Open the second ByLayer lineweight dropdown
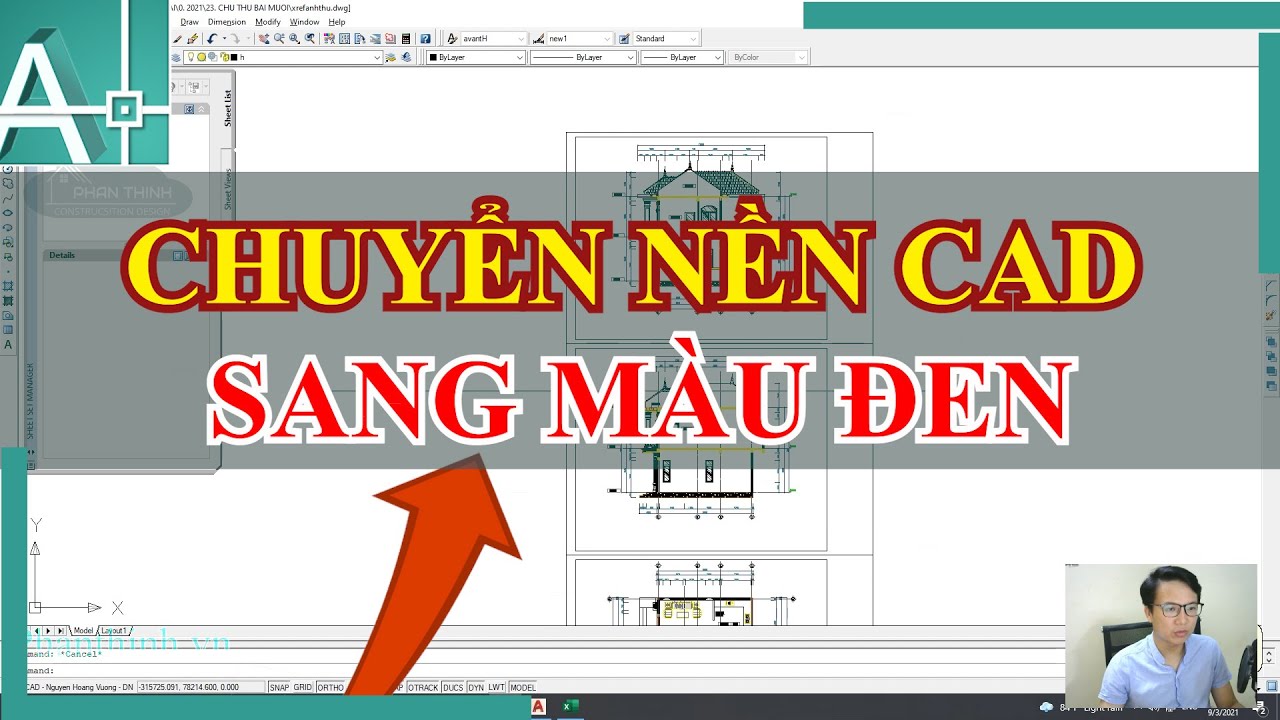 click(681, 57)
